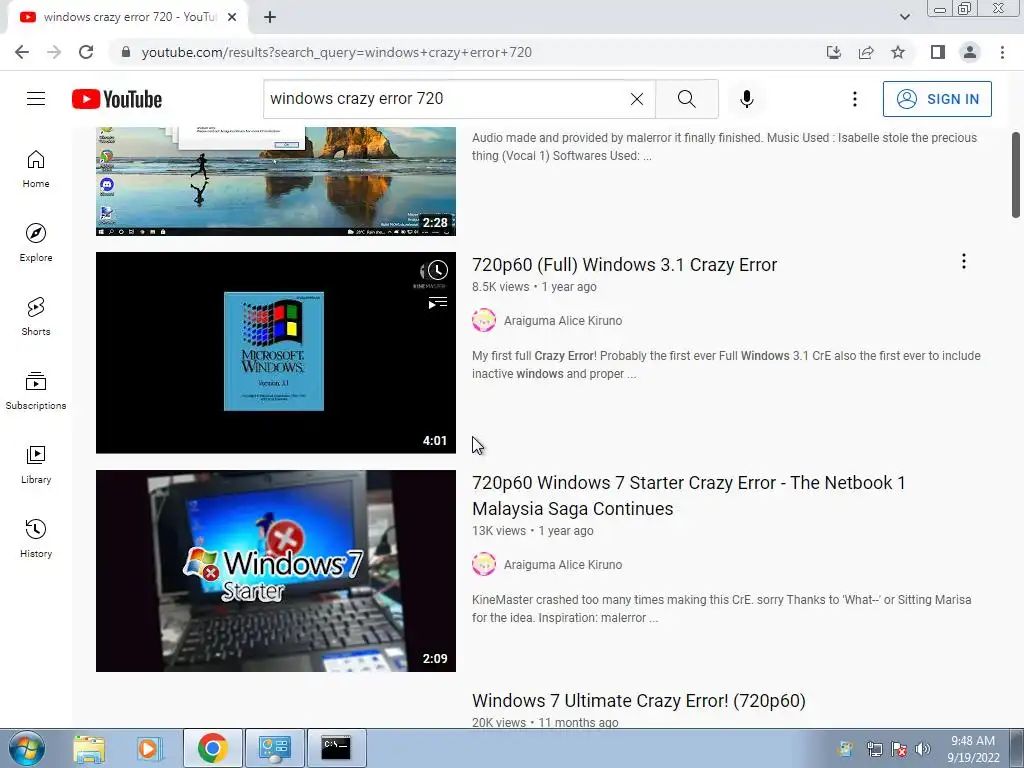Open the Chrome three-dot menu
The height and width of the screenshot is (768, 1024).
point(1002,52)
